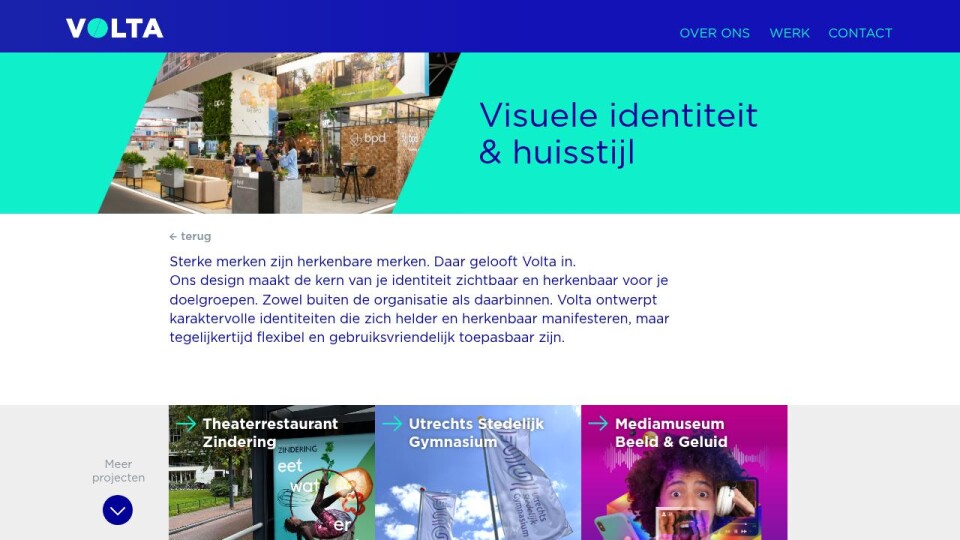Click the arrow icon on the Theaterrestaurant Zindering card
This screenshot has height=540, width=960.
pyautogui.click(x=186, y=424)
